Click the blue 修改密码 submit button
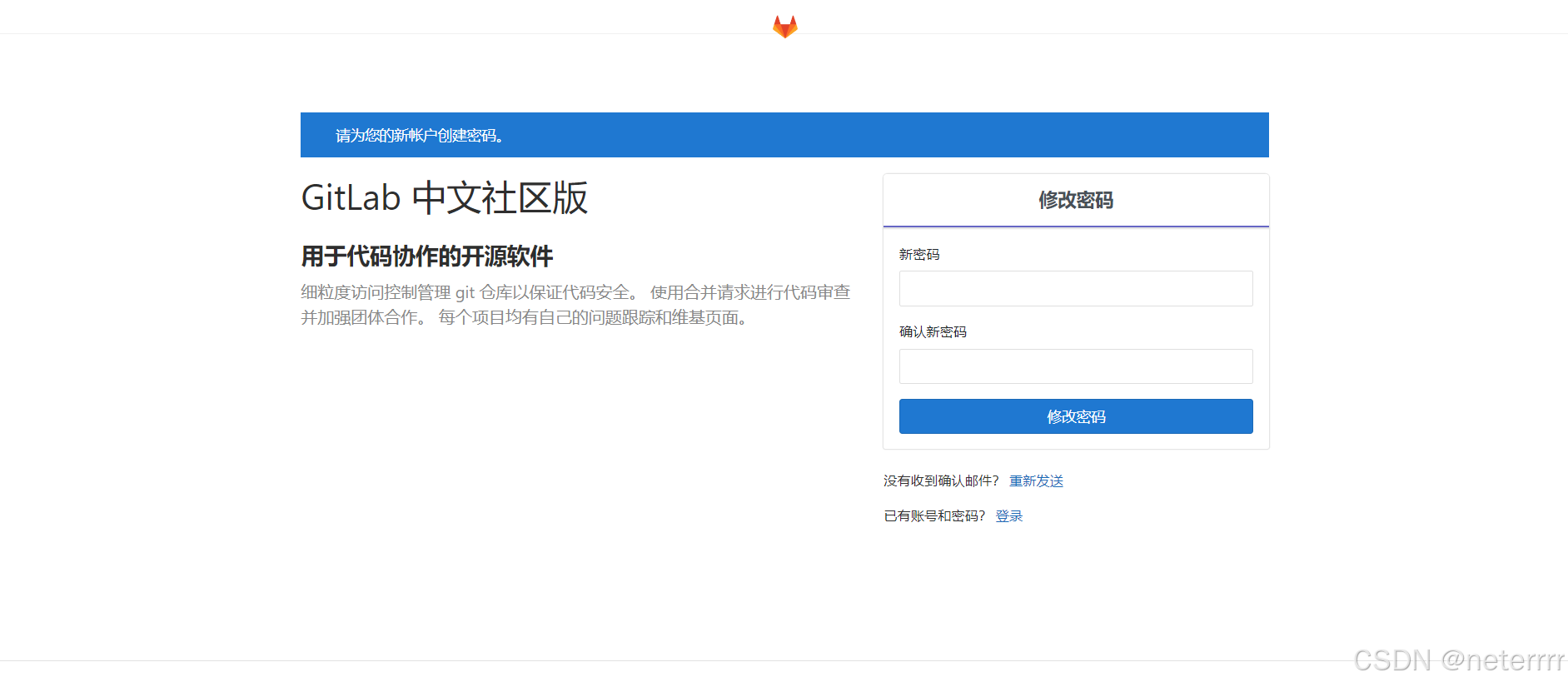Screen dimensions: 1568x687 tap(1076, 416)
